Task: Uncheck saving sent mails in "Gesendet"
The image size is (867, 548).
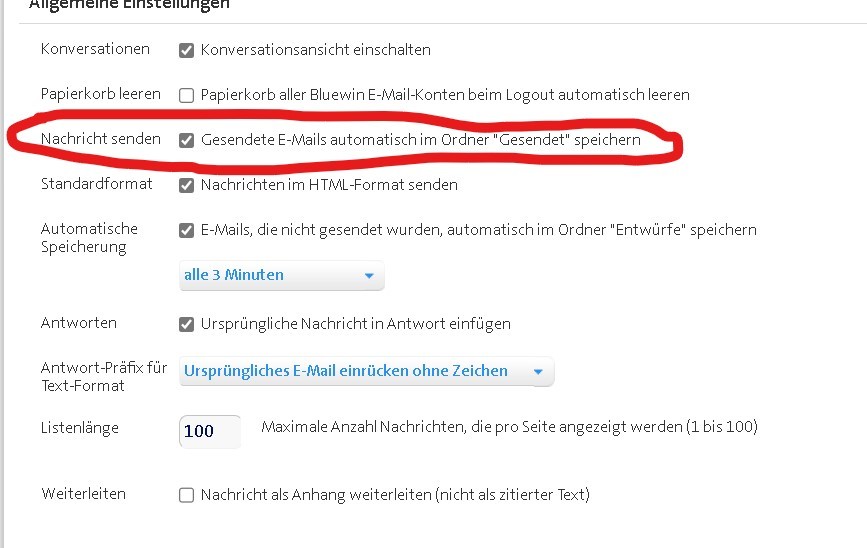Action: (186, 140)
